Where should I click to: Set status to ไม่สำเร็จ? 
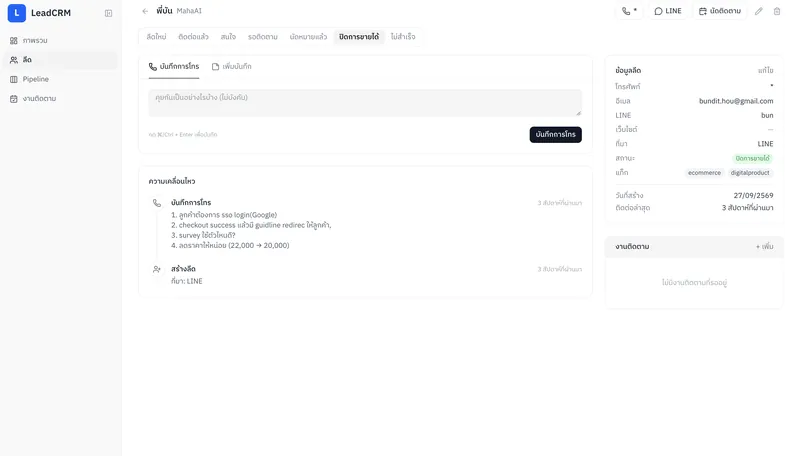pos(403,37)
